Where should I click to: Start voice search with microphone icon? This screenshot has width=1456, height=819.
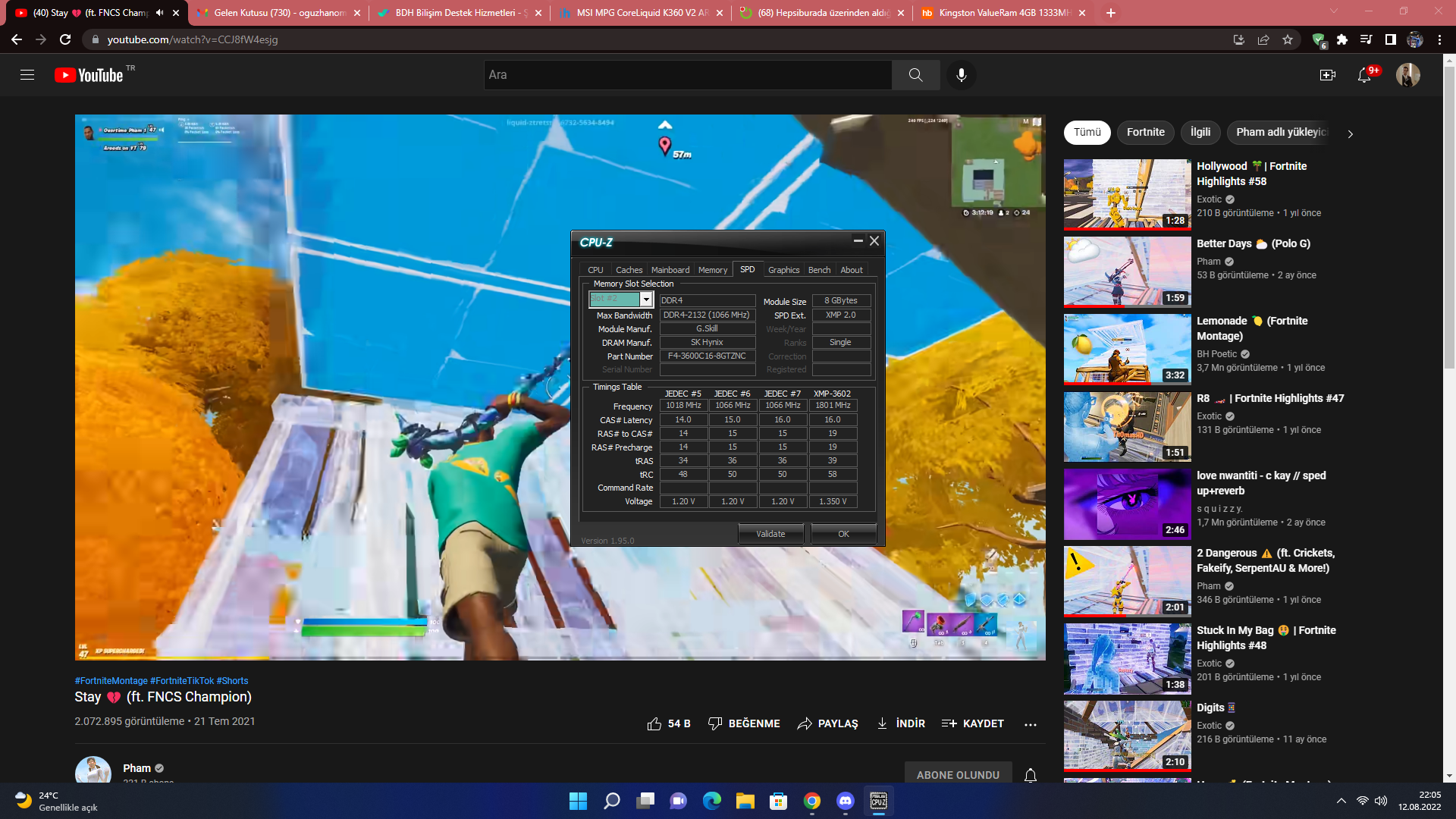[x=962, y=75]
